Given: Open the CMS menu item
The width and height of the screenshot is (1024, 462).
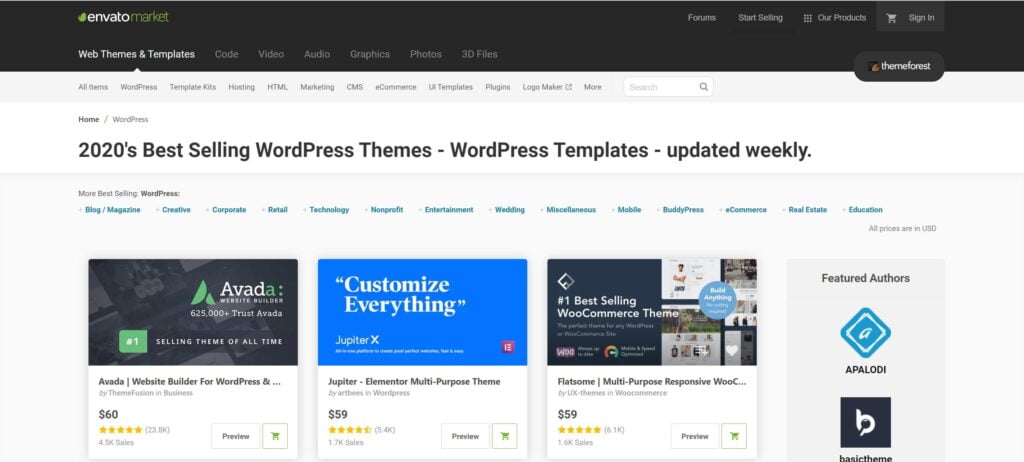Looking at the screenshot, I should pyautogui.click(x=355, y=87).
